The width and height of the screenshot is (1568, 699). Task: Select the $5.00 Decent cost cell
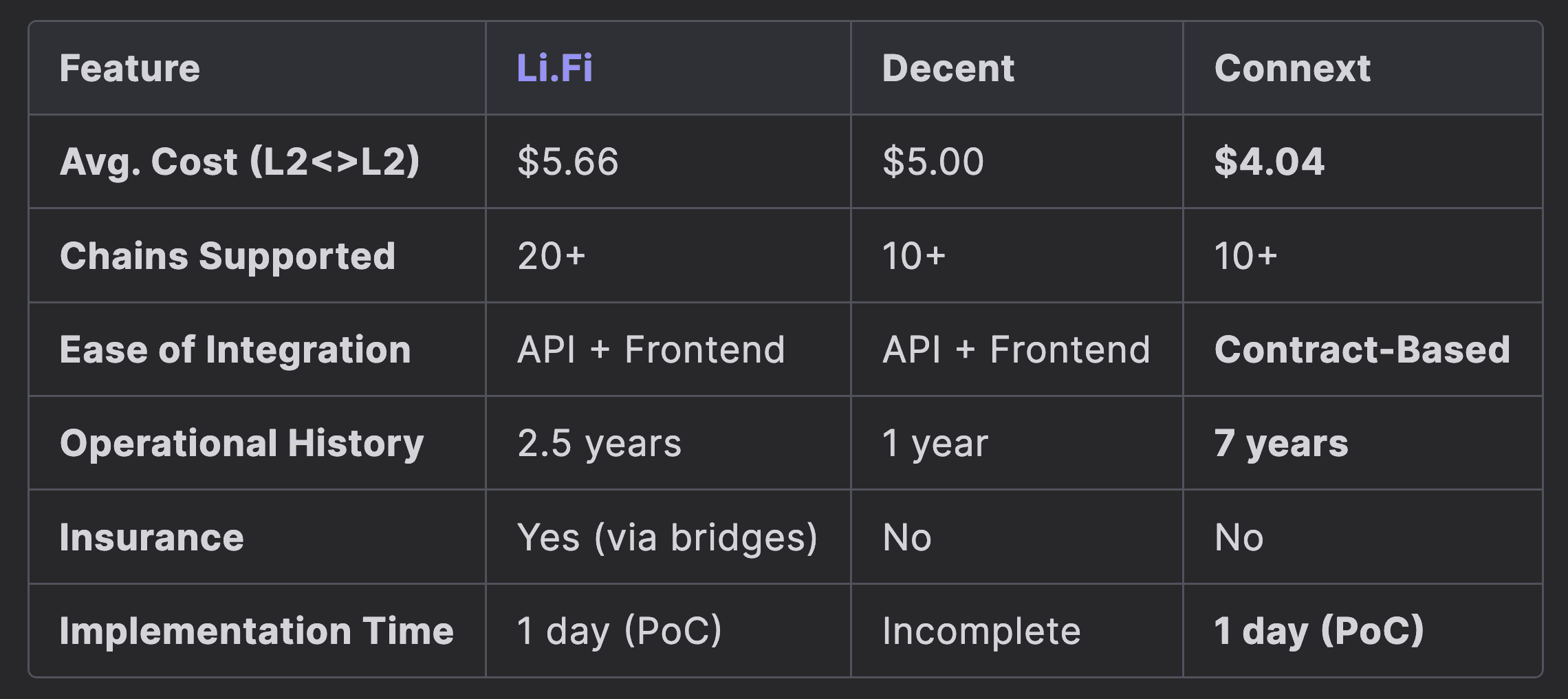pyautogui.click(x=933, y=162)
